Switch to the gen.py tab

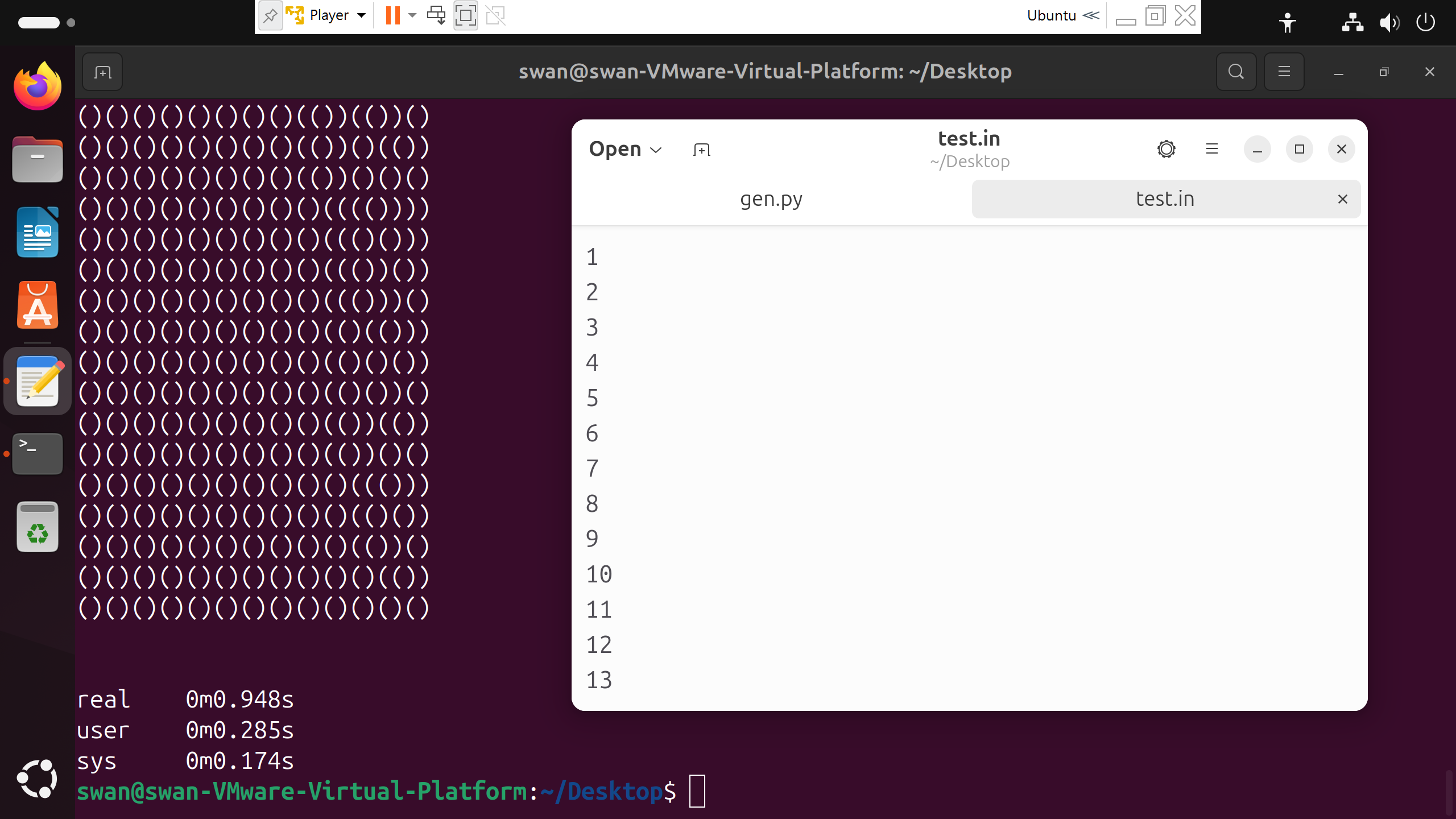[771, 199]
